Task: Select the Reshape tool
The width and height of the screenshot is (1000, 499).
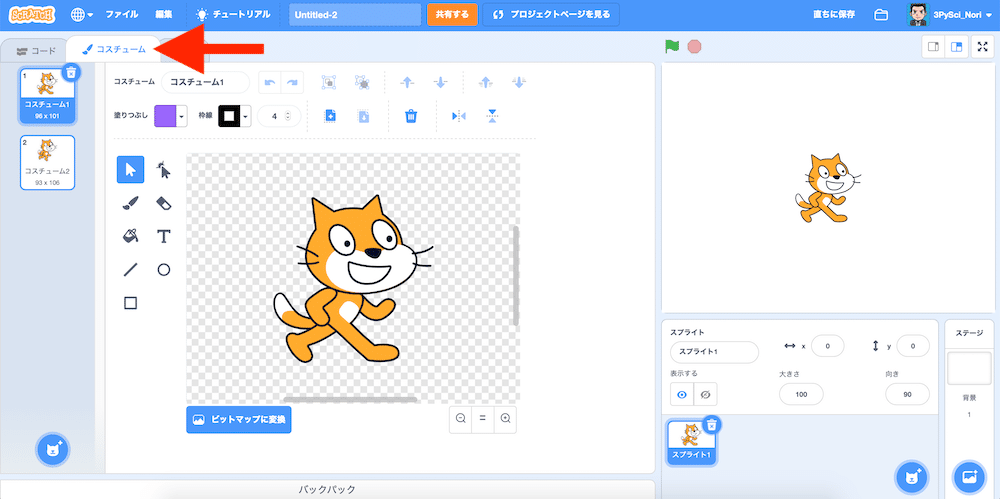Action: pos(164,170)
